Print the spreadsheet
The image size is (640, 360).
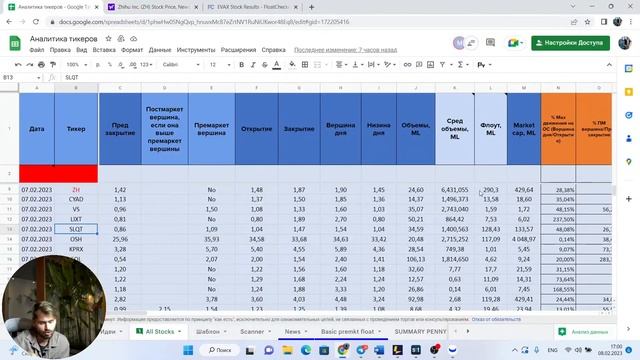[41, 64]
